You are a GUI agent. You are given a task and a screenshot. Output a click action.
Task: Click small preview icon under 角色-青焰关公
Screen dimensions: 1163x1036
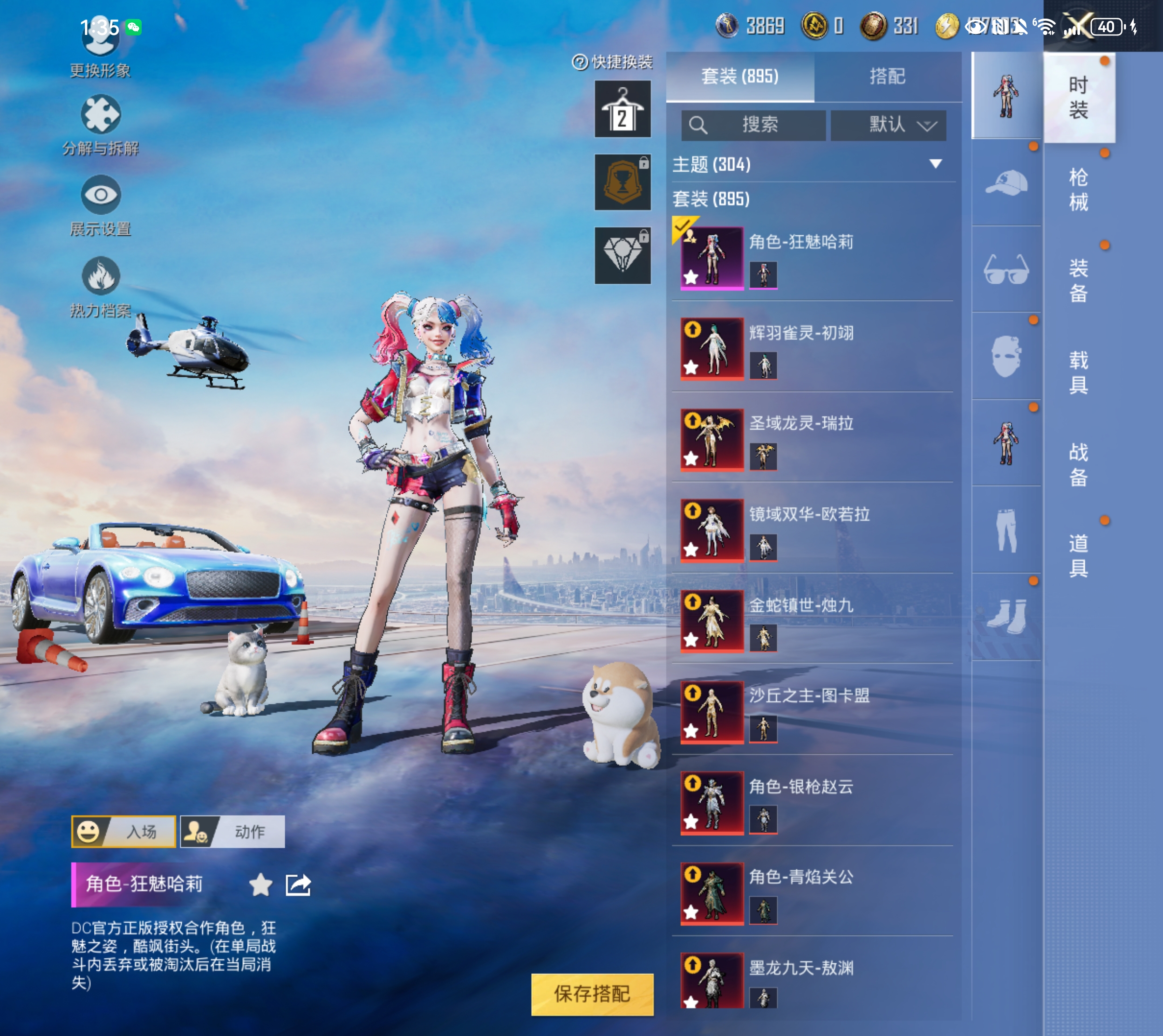(763, 910)
